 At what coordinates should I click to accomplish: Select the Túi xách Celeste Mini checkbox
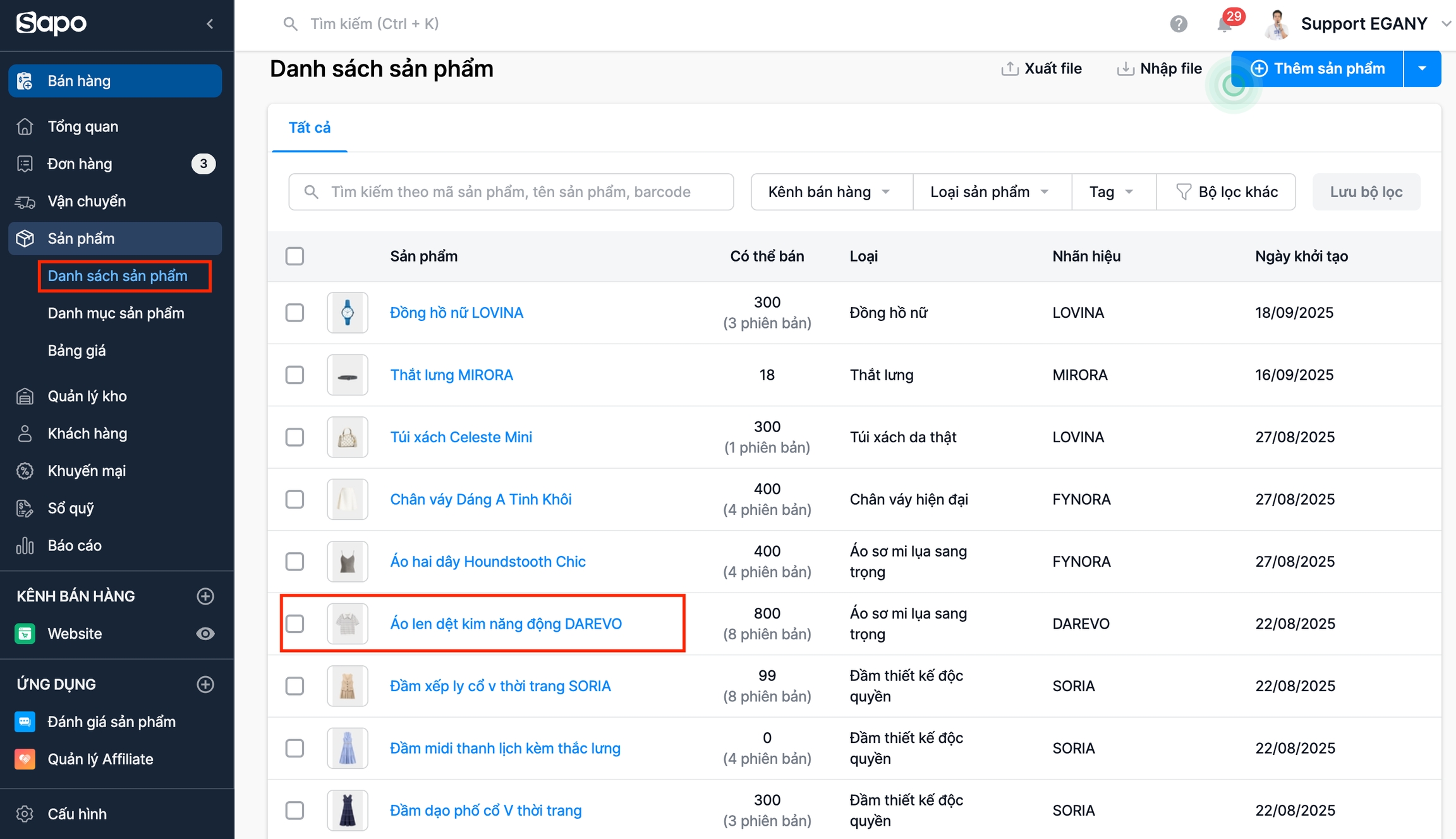294,437
